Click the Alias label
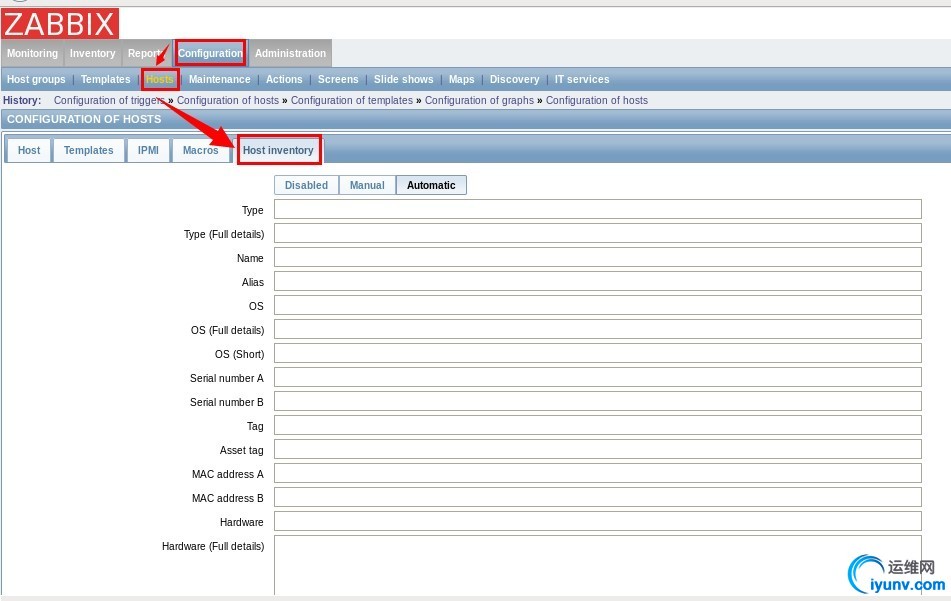Viewport: 951px width, 601px height. 252,283
